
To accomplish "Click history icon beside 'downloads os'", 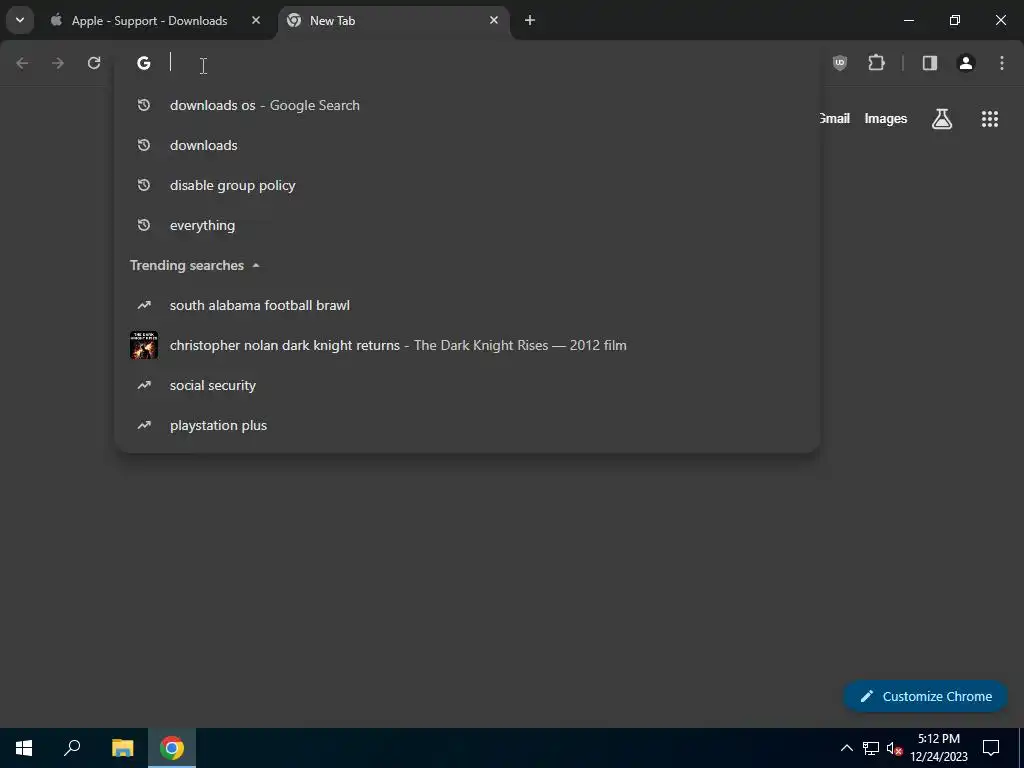I will tap(144, 105).
